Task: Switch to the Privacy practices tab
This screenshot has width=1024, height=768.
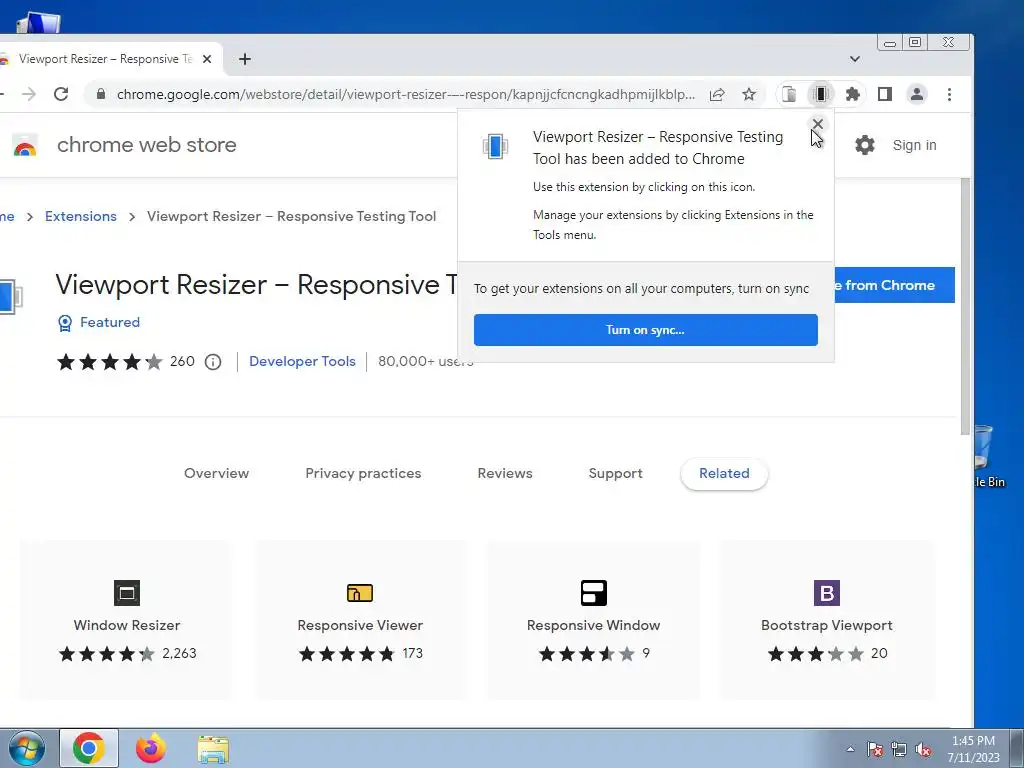Action: click(363, 473)
